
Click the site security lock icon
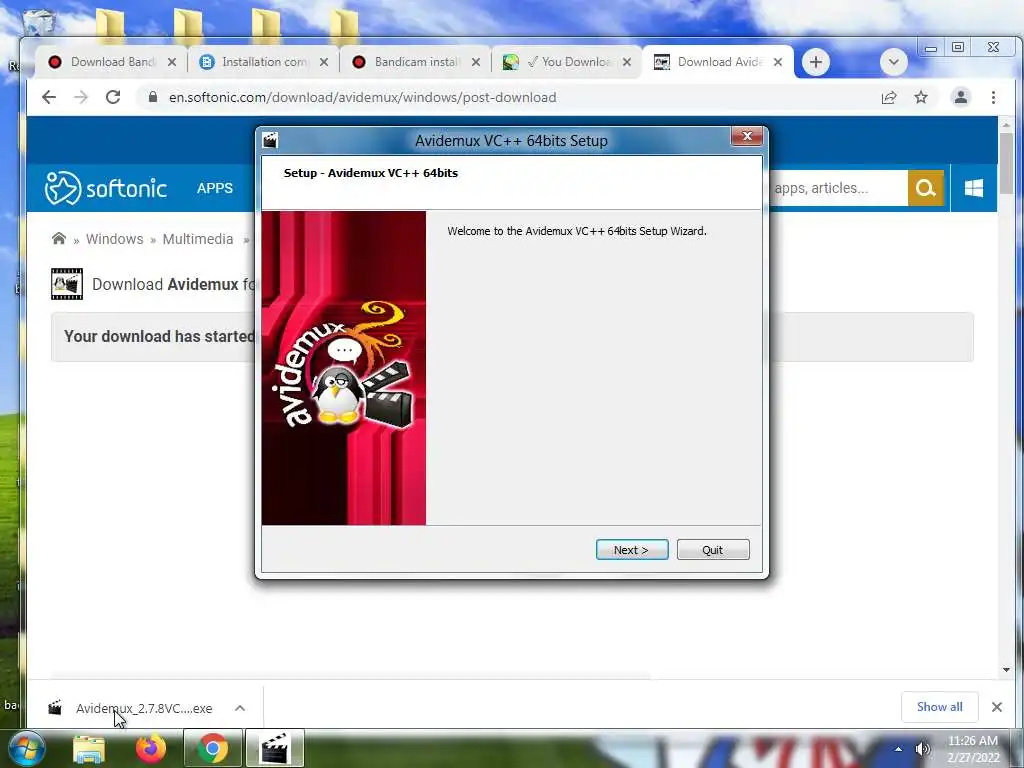pyautogui.click(x=153, y=97)
